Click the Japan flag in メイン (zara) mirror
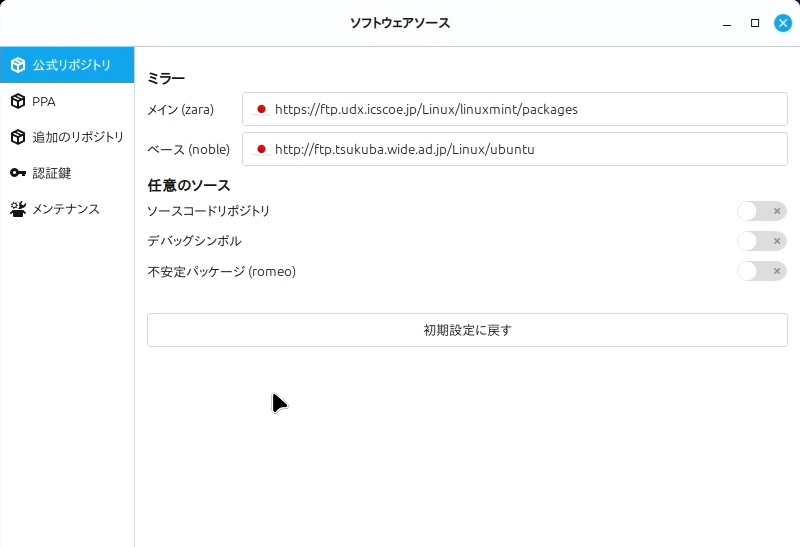Screen dimensions: 800x547 [x=261, y=109]
